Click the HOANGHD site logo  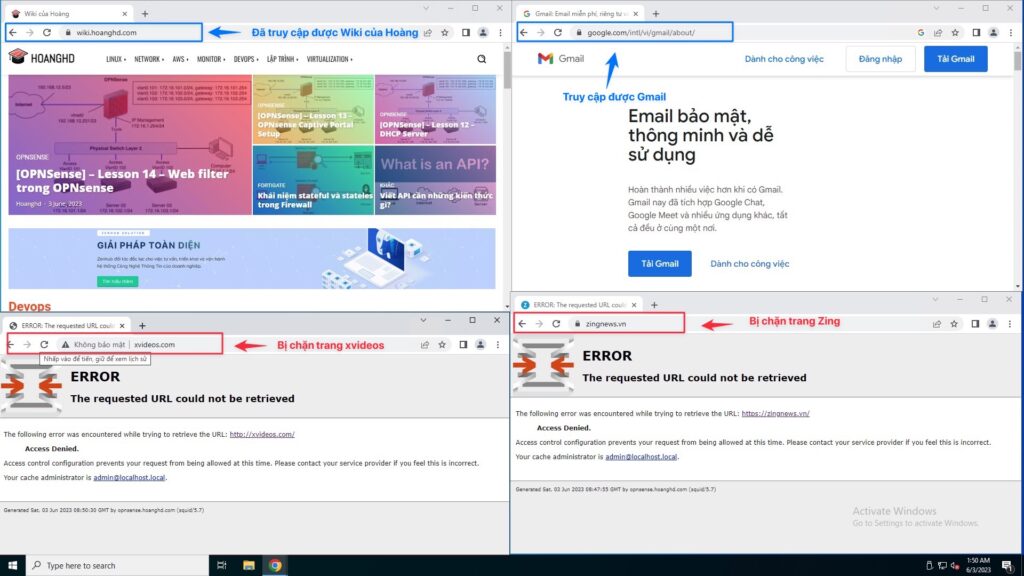[x=42, y=57]
